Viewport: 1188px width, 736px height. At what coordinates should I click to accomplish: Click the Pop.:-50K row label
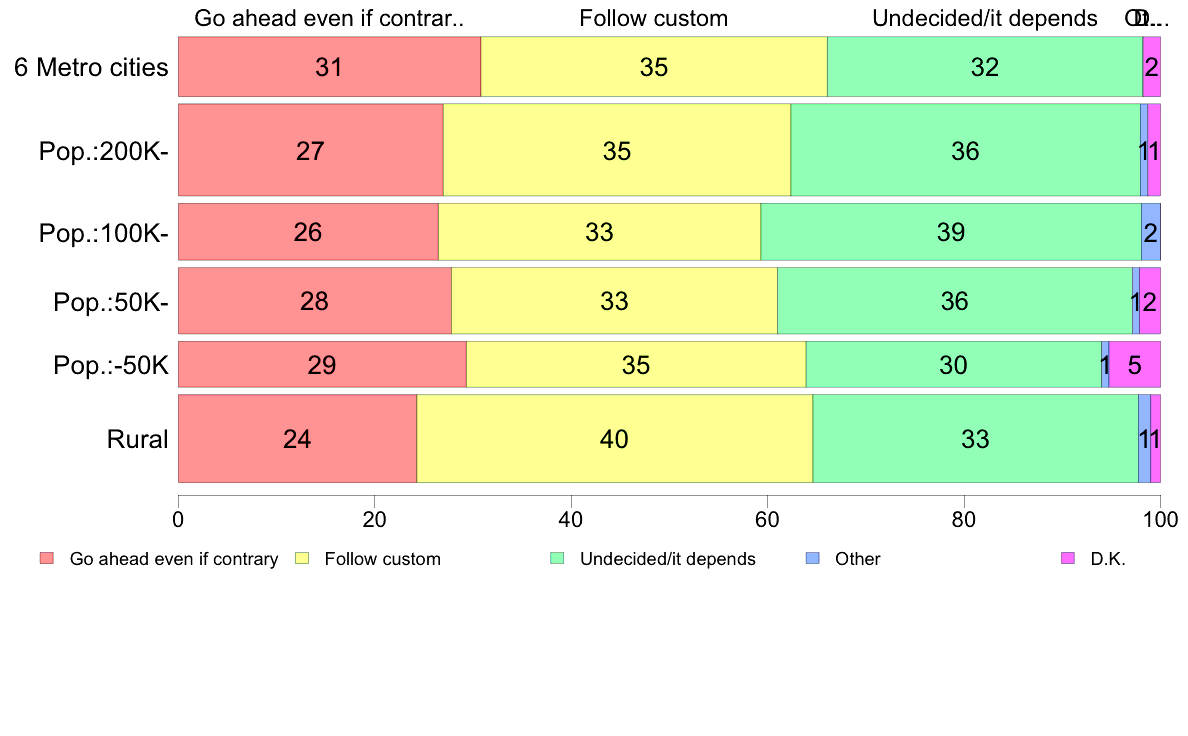coord(111,365)
